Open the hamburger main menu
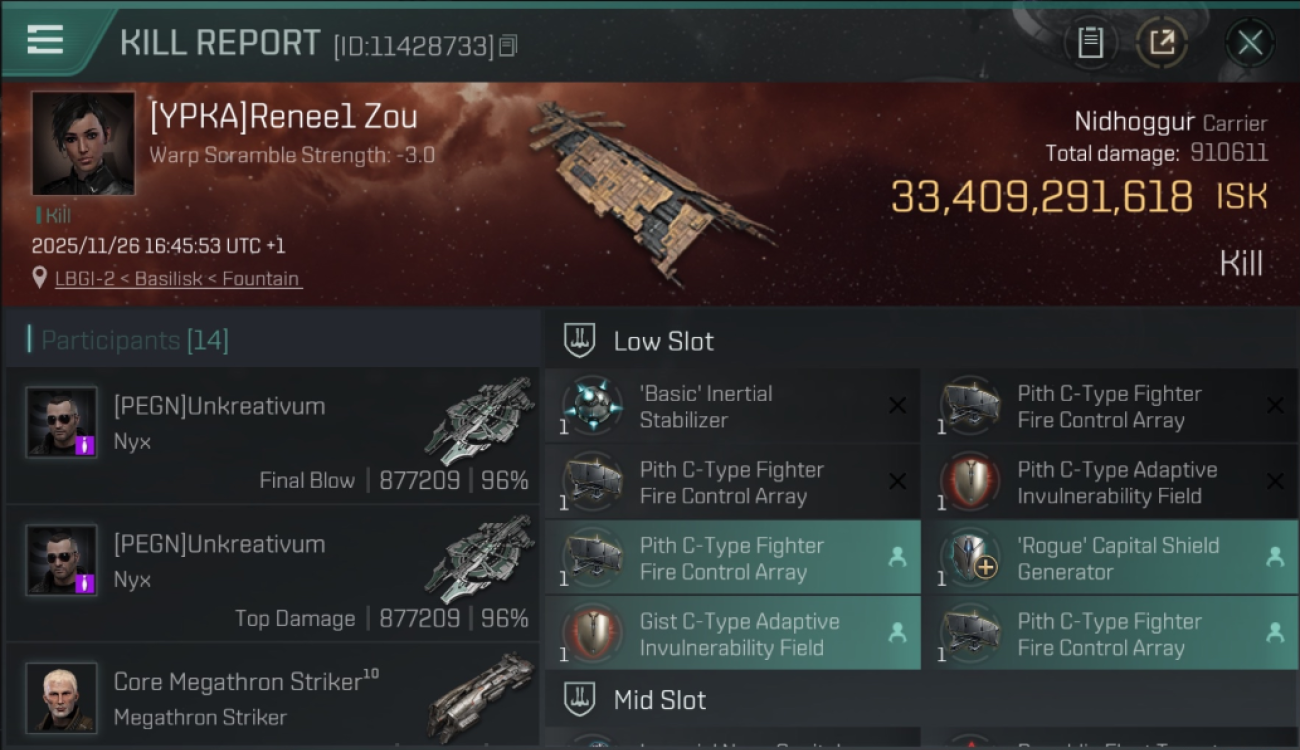Screen dimensions: 1300x750 pos(45,40)
